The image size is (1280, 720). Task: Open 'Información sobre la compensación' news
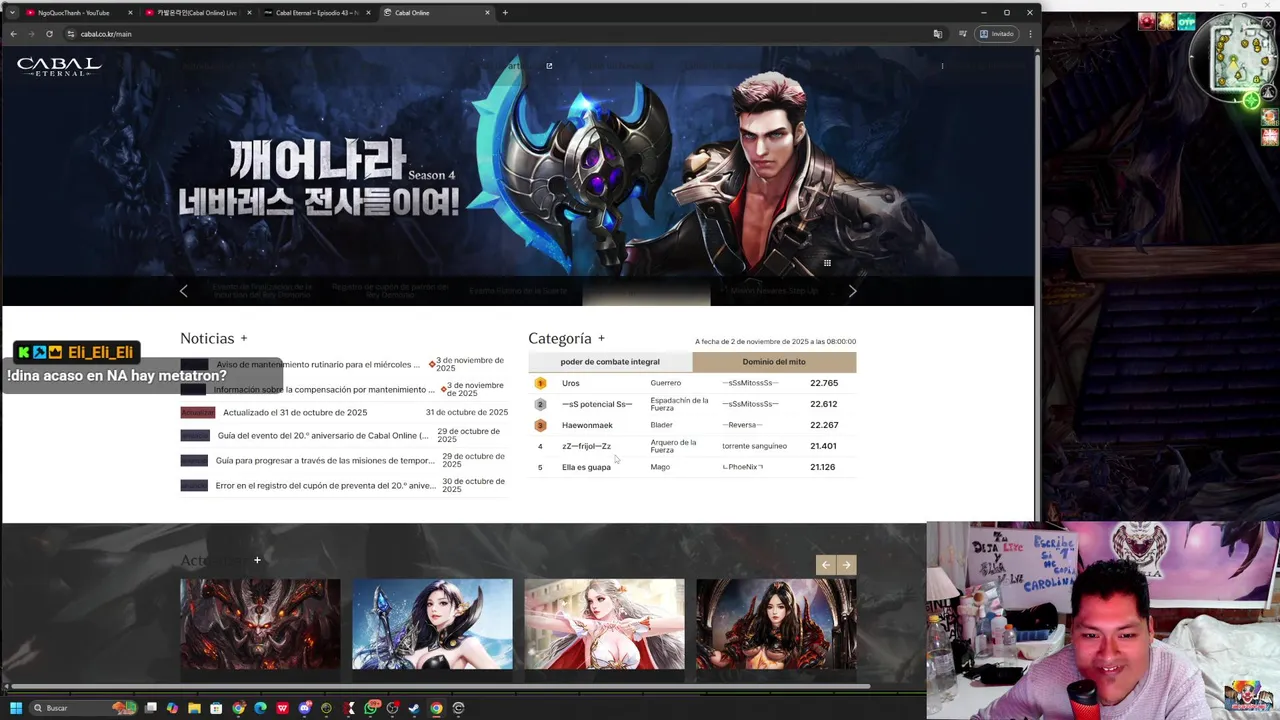(324, 390)
